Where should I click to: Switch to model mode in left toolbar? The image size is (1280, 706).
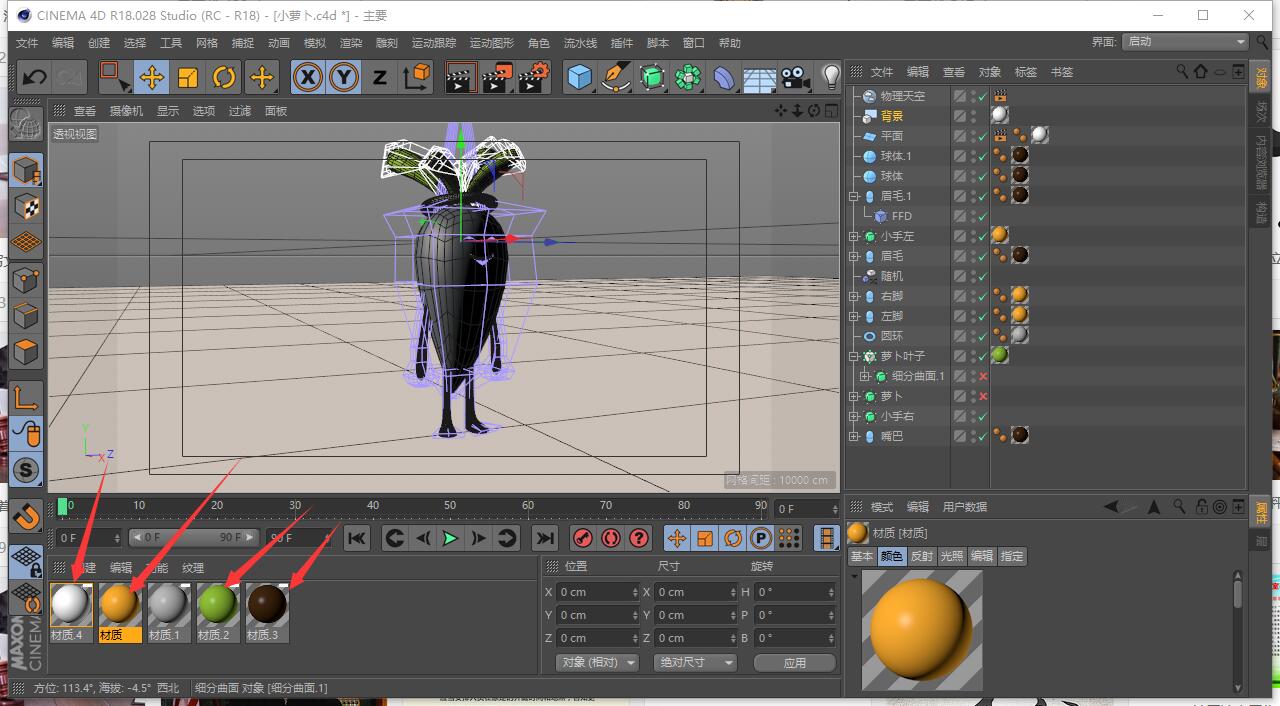click(x=26, y=171)
